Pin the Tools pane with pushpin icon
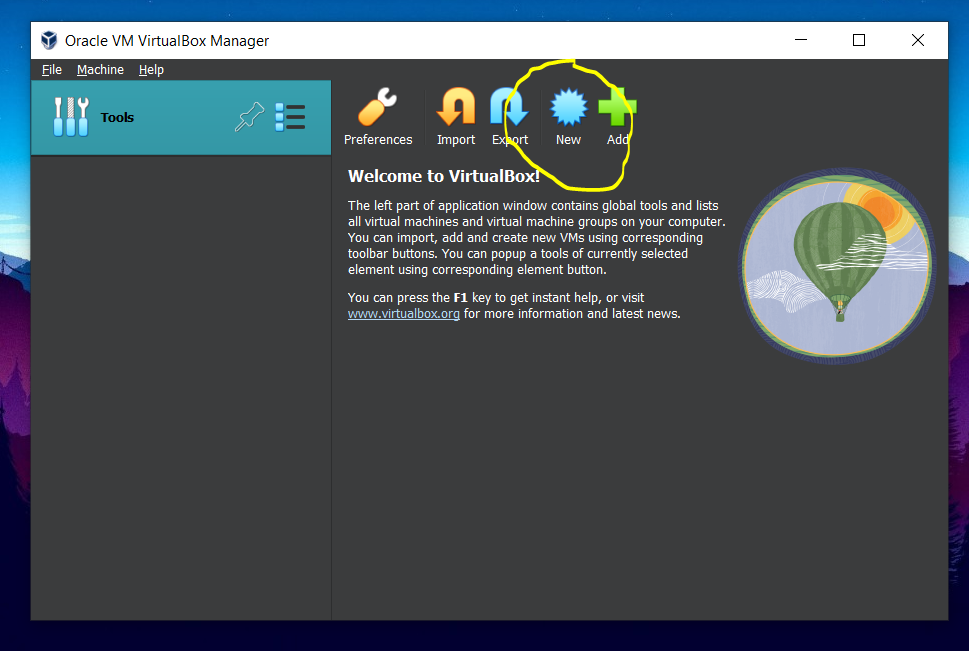Viewport: 969px width, 651px height. click(248, 118)
